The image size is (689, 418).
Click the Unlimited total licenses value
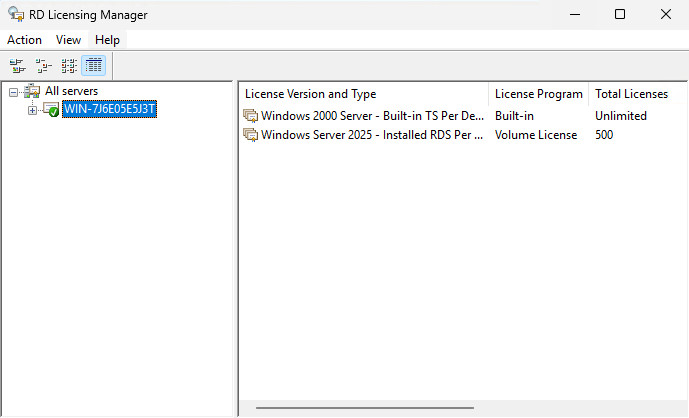[620, 116]
